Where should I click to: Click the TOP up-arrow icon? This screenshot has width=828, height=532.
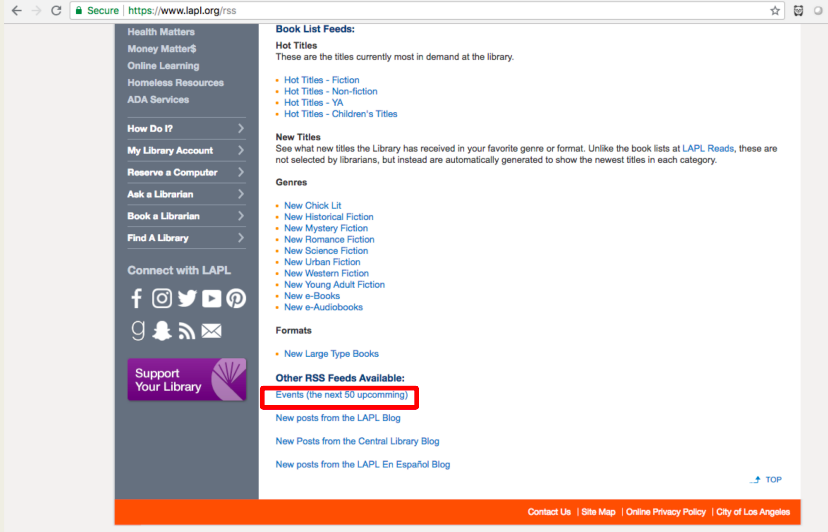tap(756, 480)
